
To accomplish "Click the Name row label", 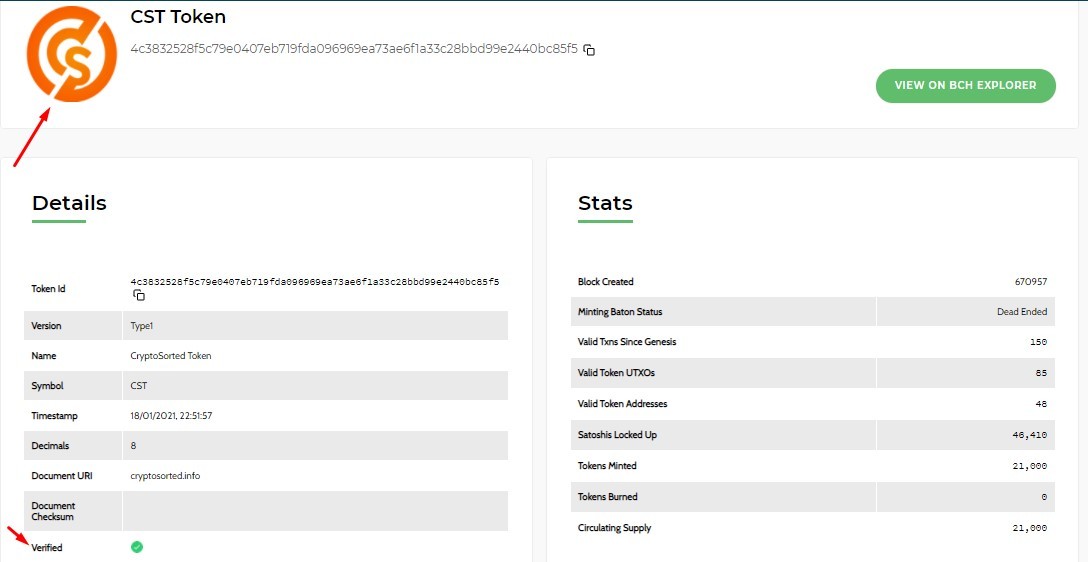I will pos(44,355).
